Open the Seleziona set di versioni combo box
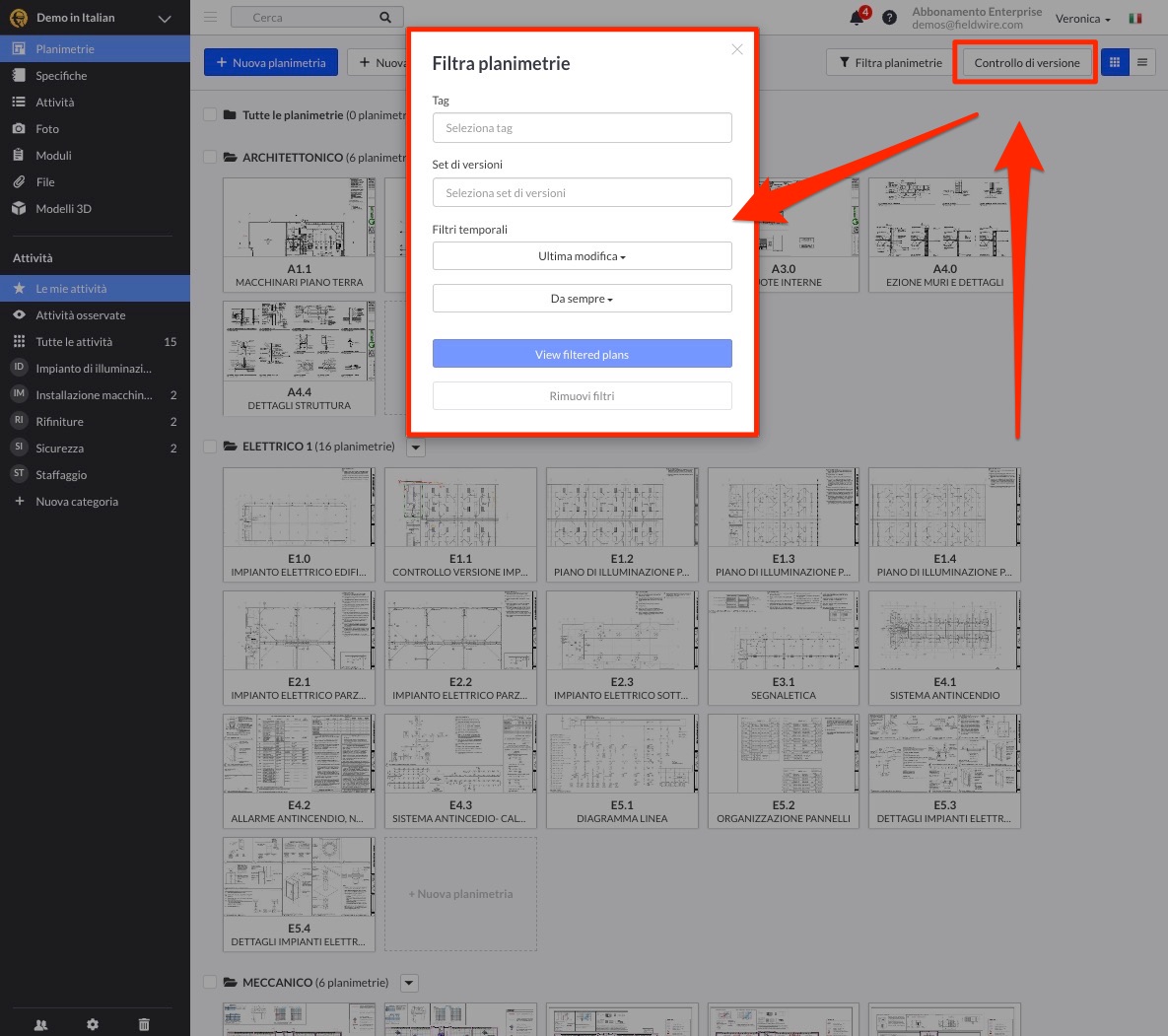1168x1036 pixels. 582,193
